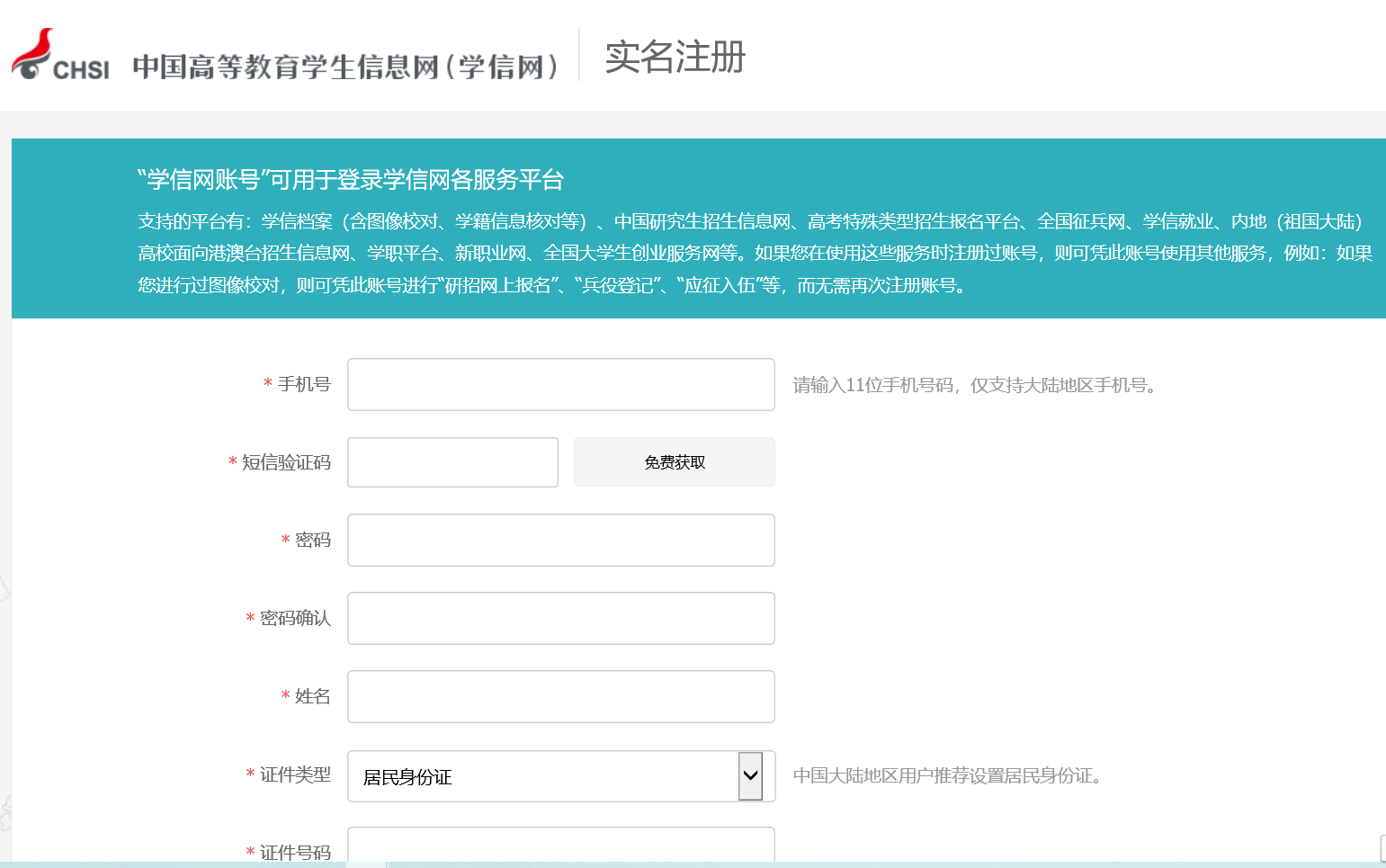Click the 手机号 field label

point(303,385)
